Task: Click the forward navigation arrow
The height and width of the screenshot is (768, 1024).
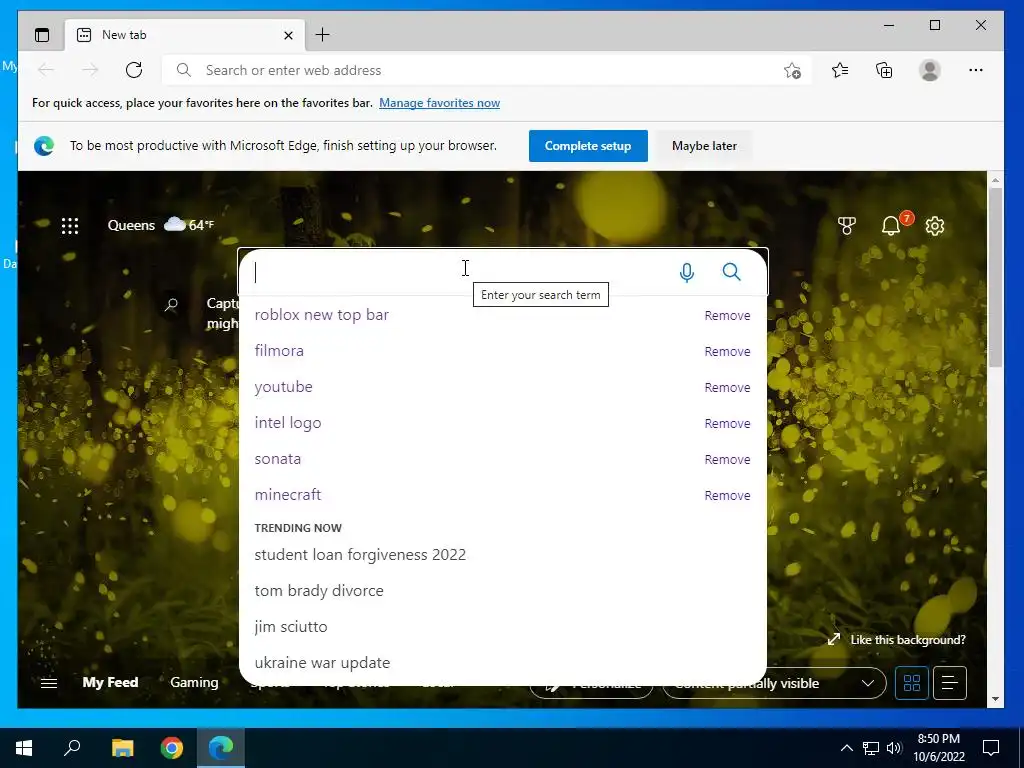Action: pyautogui.click(x=90, y=70)
